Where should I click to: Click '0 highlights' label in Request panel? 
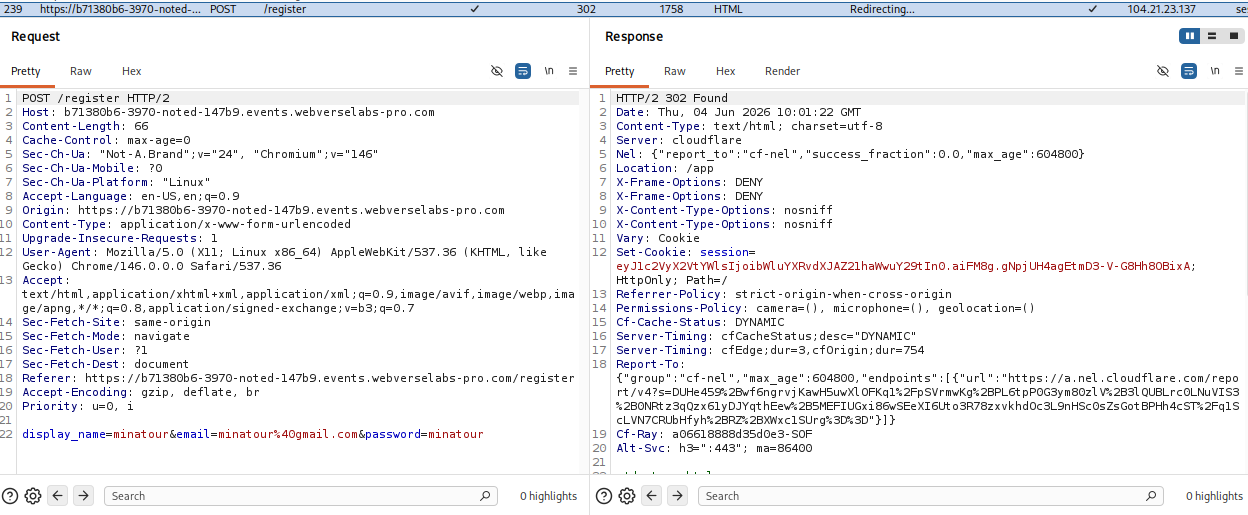coord(548,496)
